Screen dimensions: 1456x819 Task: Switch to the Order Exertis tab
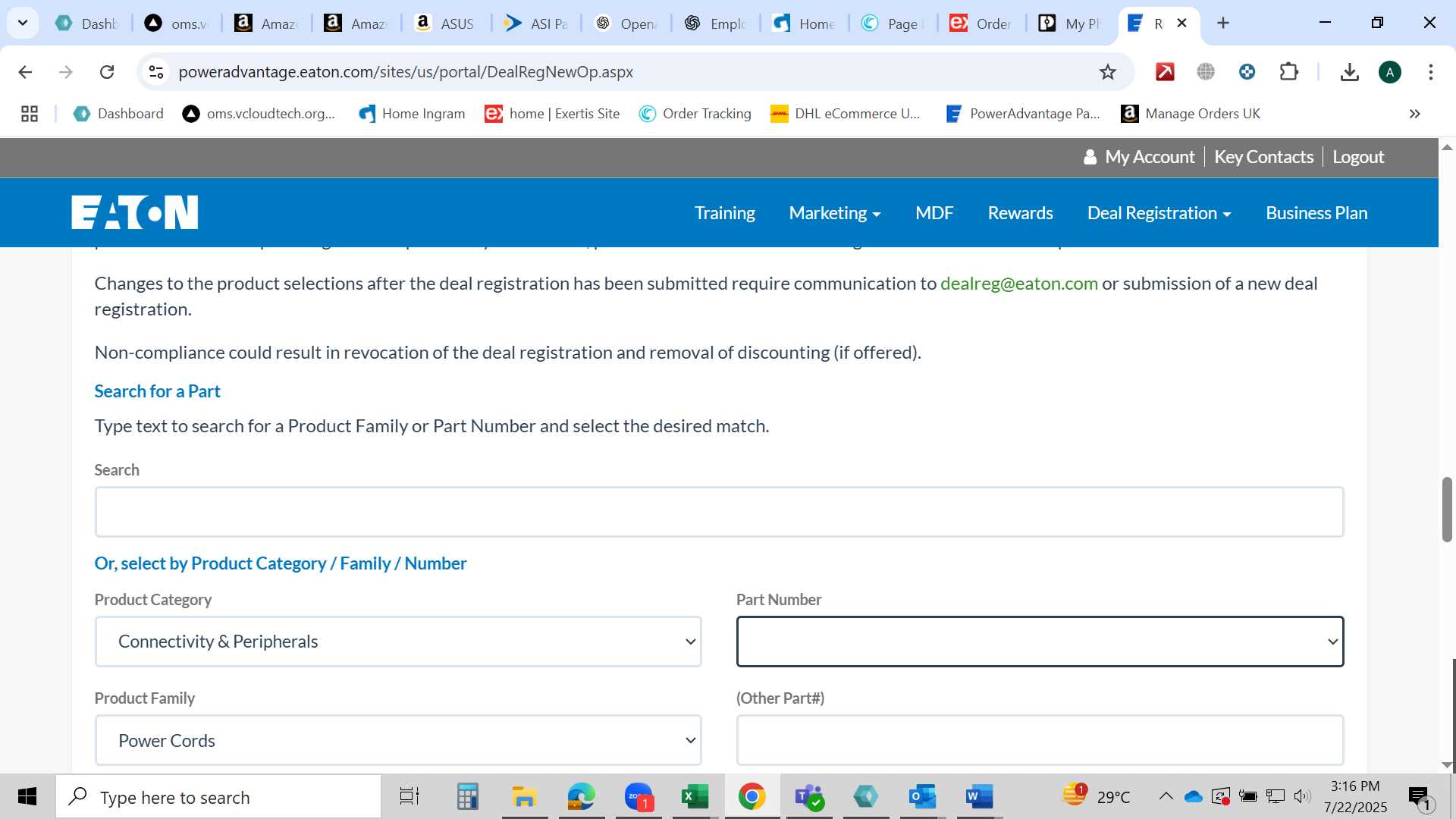pos(981,24)
